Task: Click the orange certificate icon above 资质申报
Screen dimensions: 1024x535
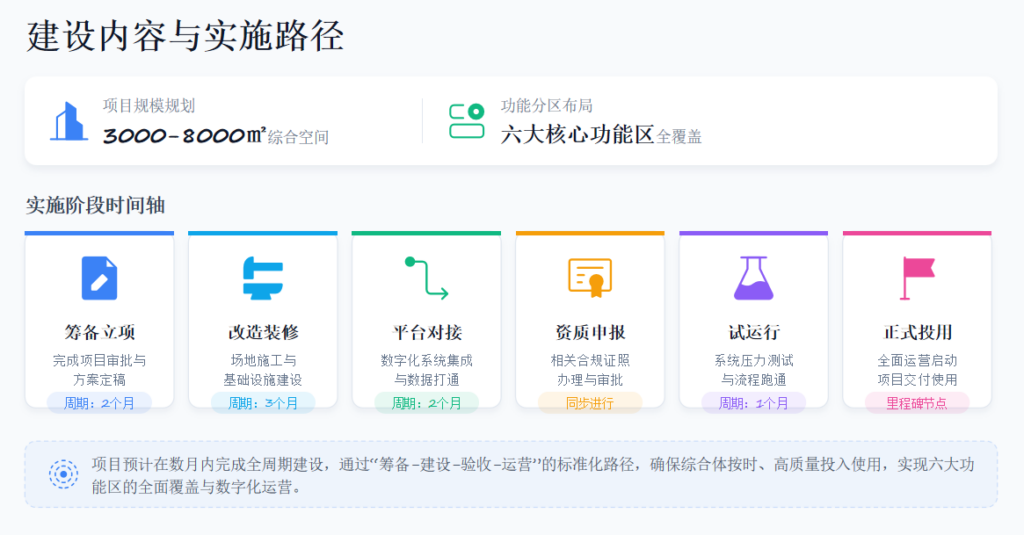Action: 590,276
